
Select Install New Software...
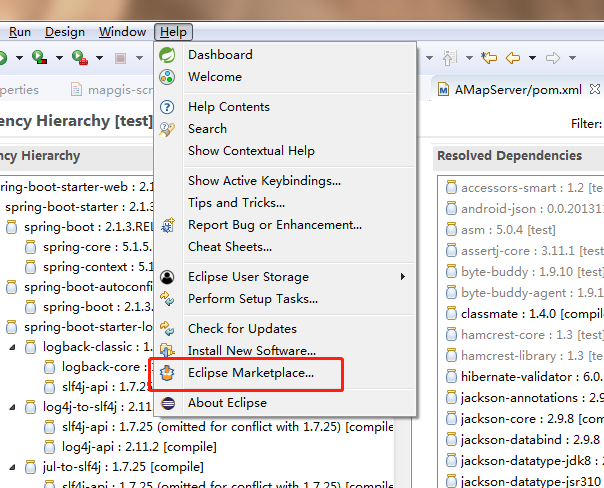pyautogui.click(x=252, y=350)
